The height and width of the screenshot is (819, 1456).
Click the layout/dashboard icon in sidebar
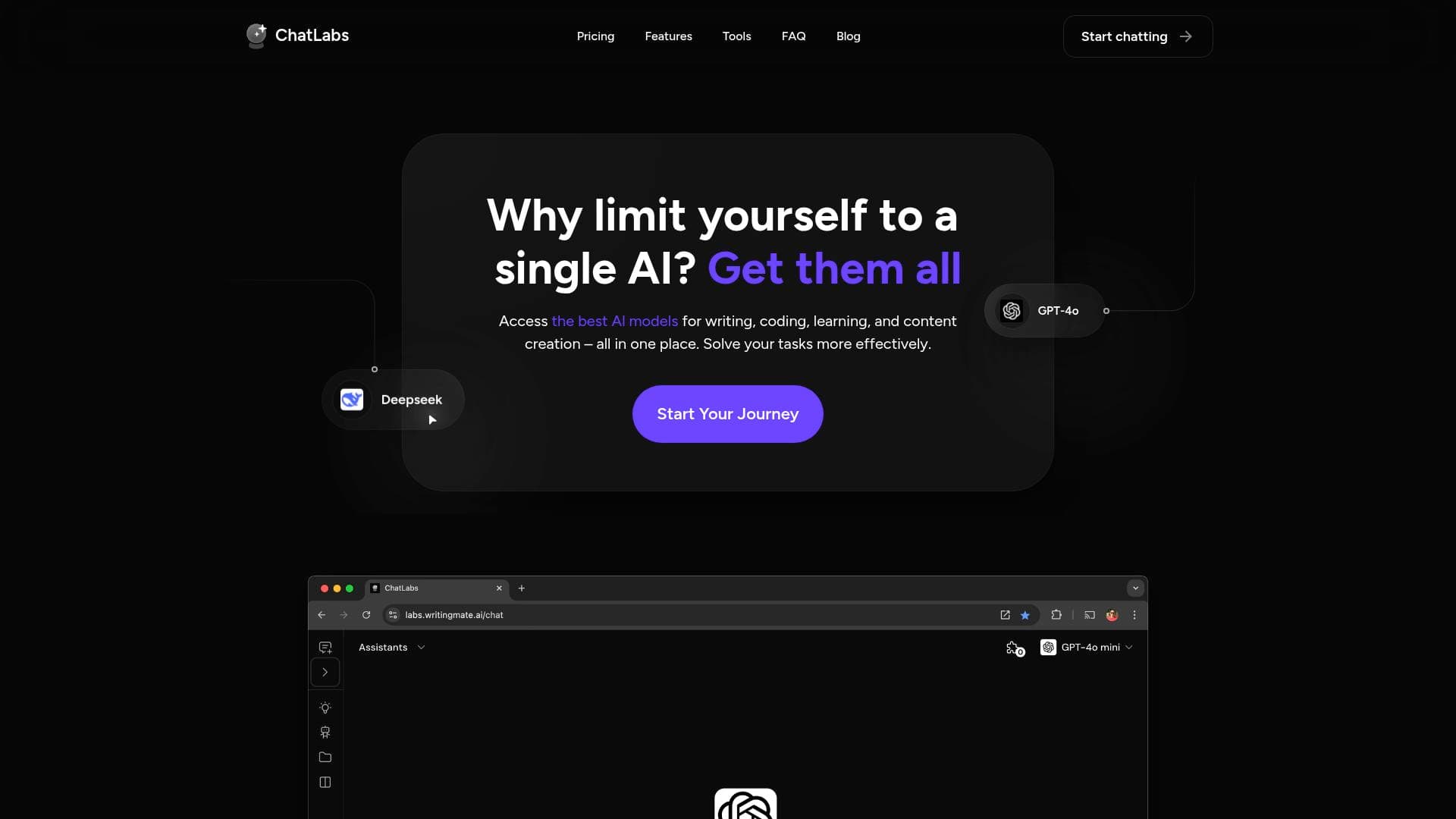point(326,781)
